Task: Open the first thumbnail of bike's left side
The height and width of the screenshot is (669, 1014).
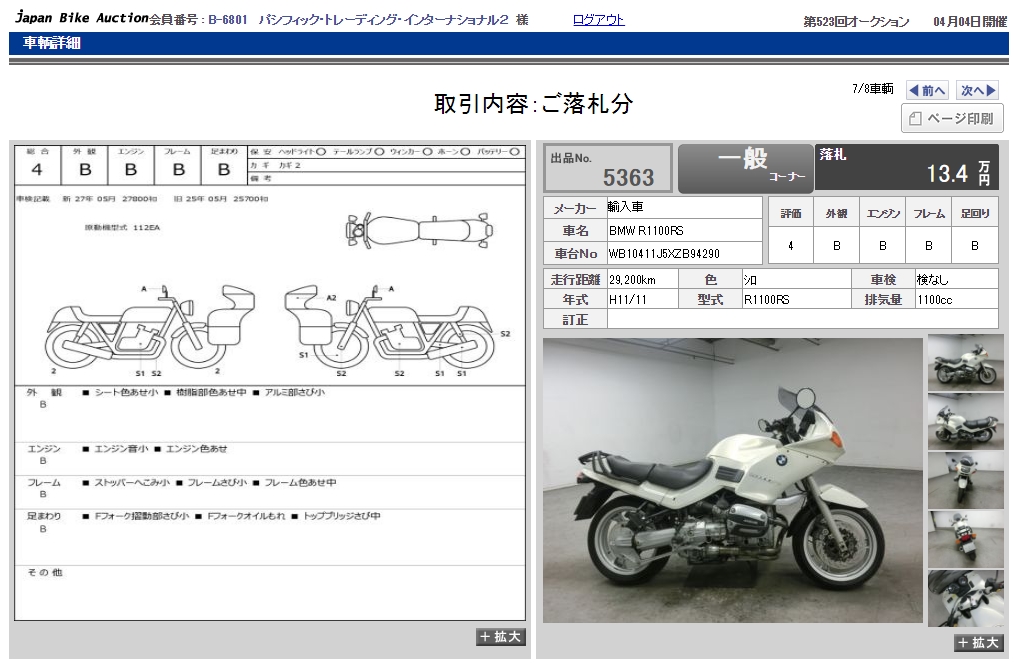Action: click(965, 363)
